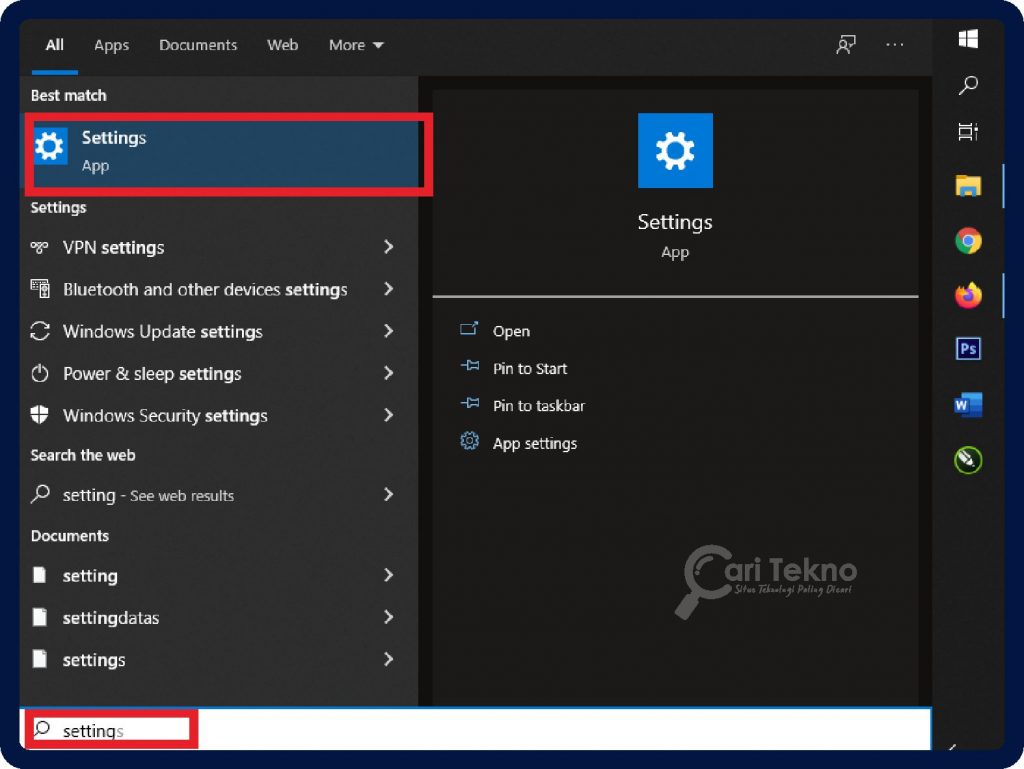The width and height of the screenshot is (1024, 769).
Task: Launch Firefox from the taskbar
Action: pyautogui.click(x=968, y=295)
